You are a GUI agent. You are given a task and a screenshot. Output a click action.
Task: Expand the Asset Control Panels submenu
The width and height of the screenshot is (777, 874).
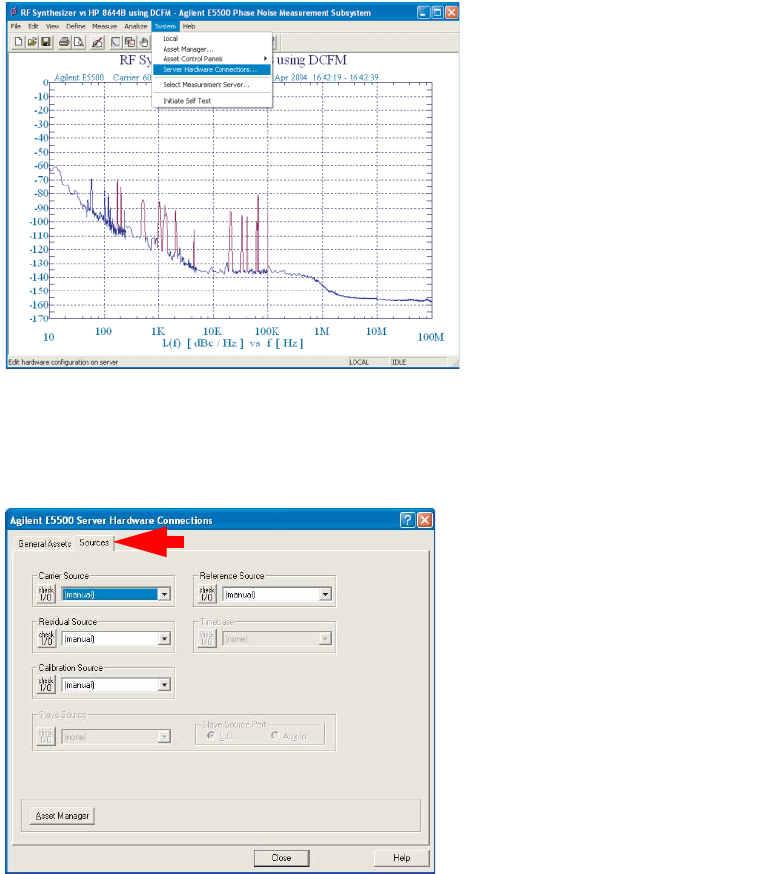212,59
